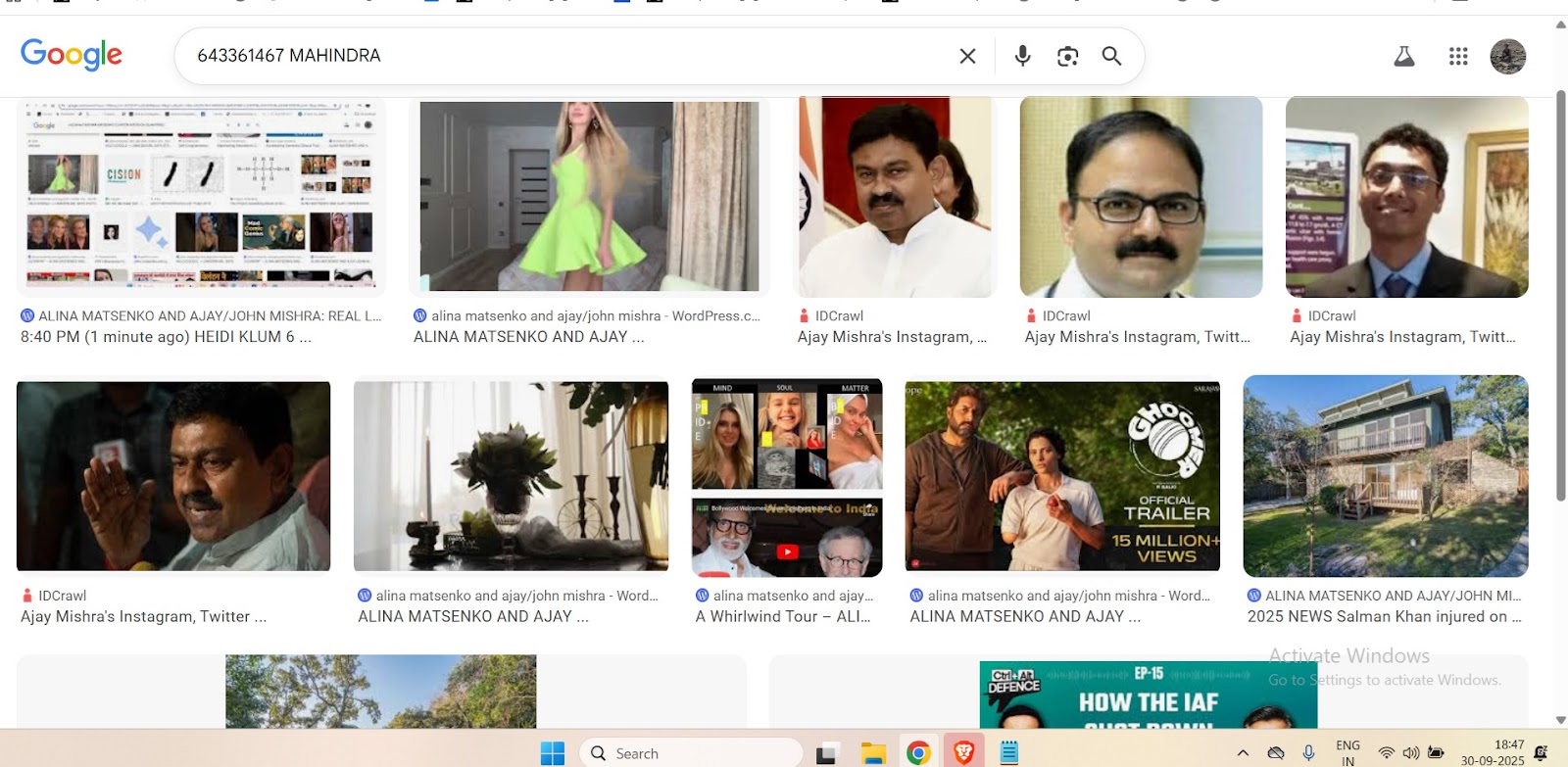The image size is (1568, 767).
Task: Show hidden system tray icons
Action: (1243, 752)
